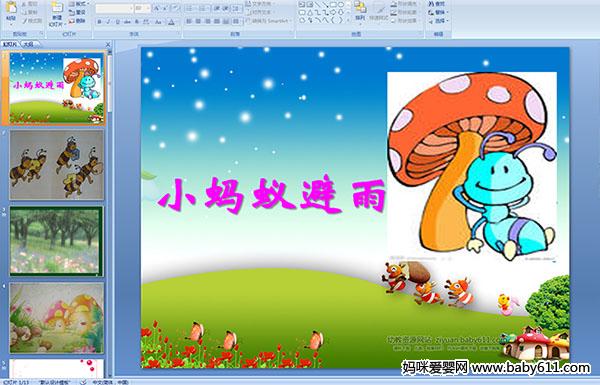The height and width of the screenshot is (385, 600).
Task: Click the Find binoculars icon in Editing group
Action: (431, 4)
